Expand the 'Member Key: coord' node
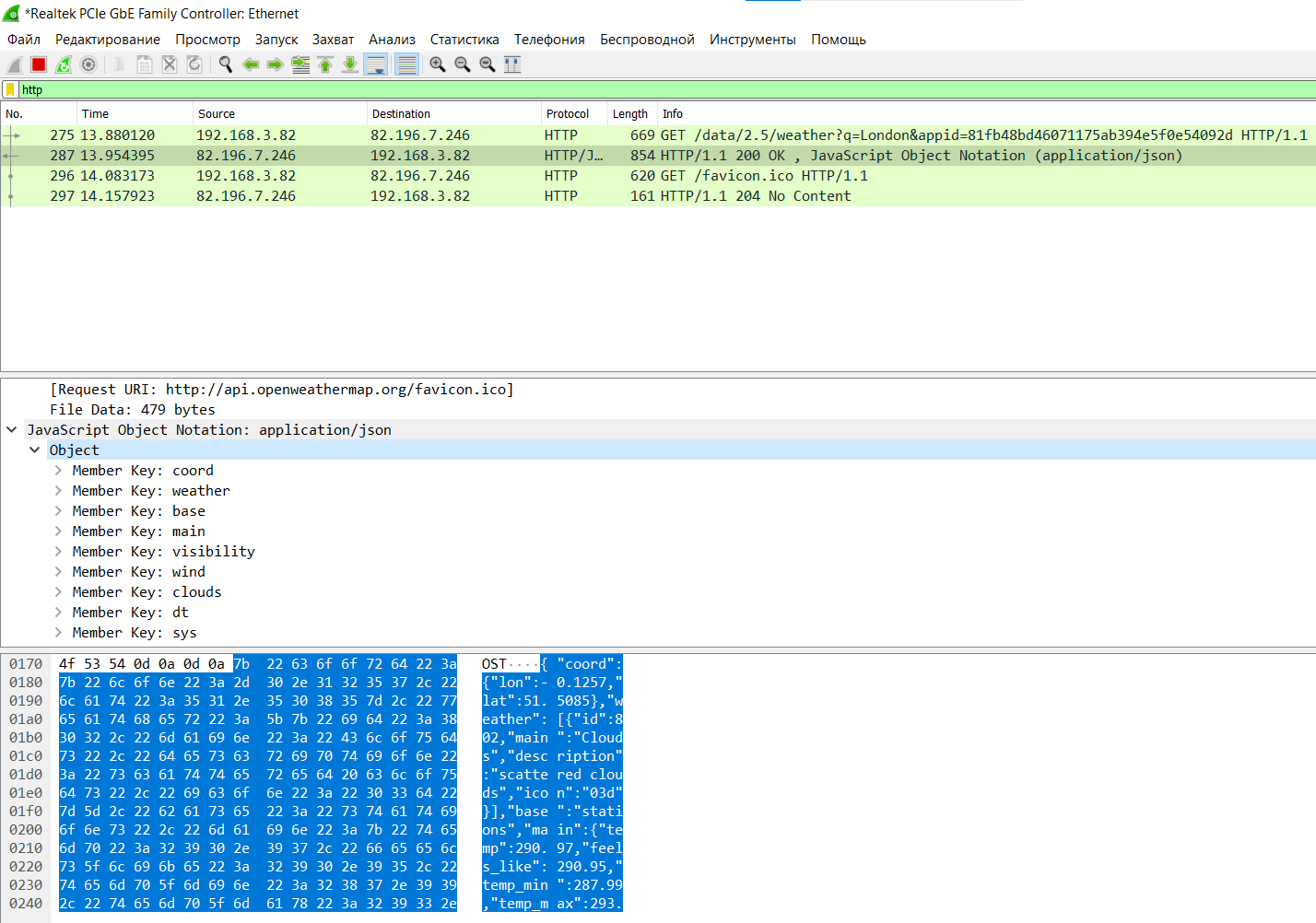The height and width of the screenshot is (923, 1316). click(x=59, y=471)
